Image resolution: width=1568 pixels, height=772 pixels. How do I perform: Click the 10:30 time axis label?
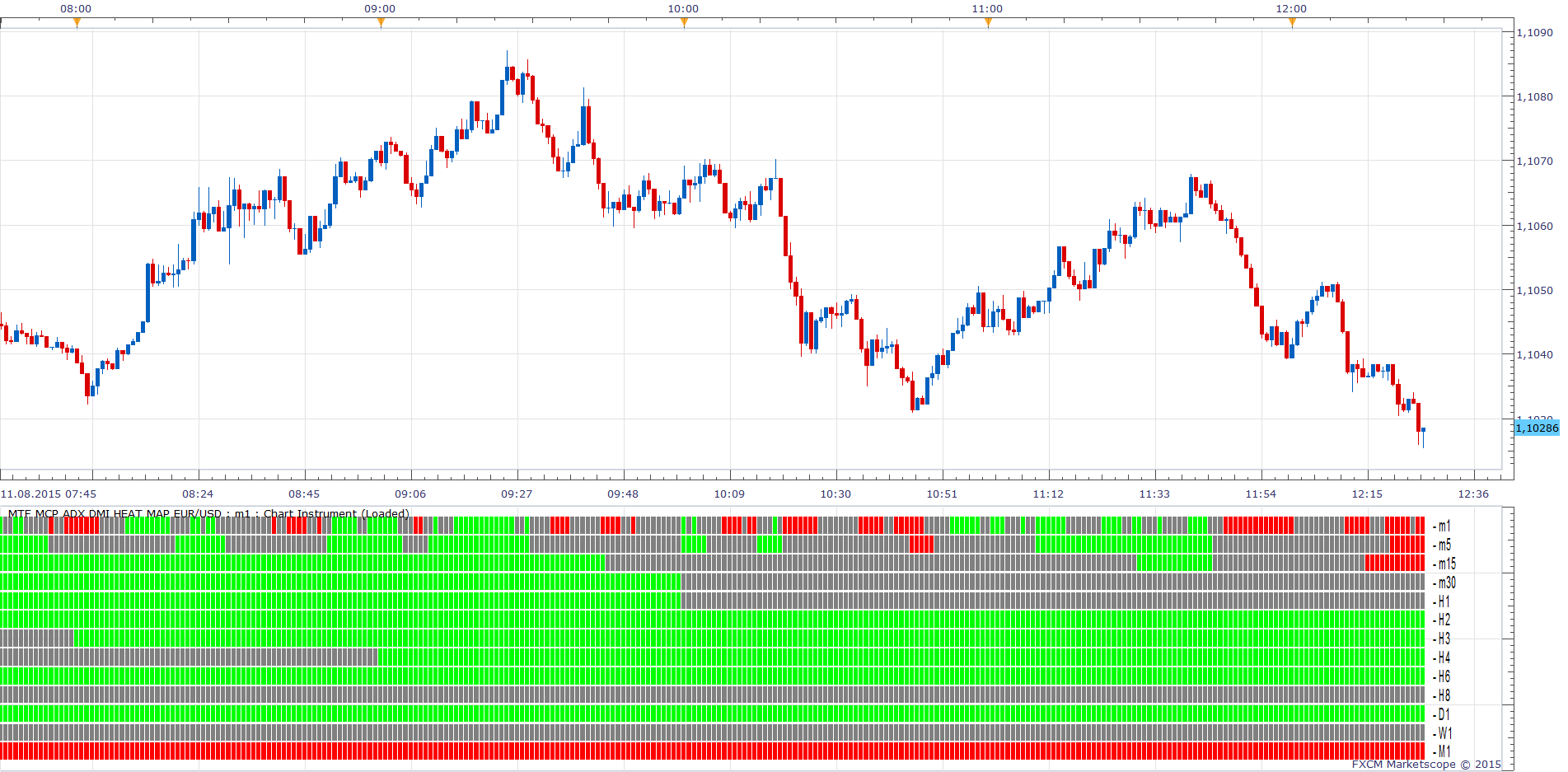(x=835, y=494)
